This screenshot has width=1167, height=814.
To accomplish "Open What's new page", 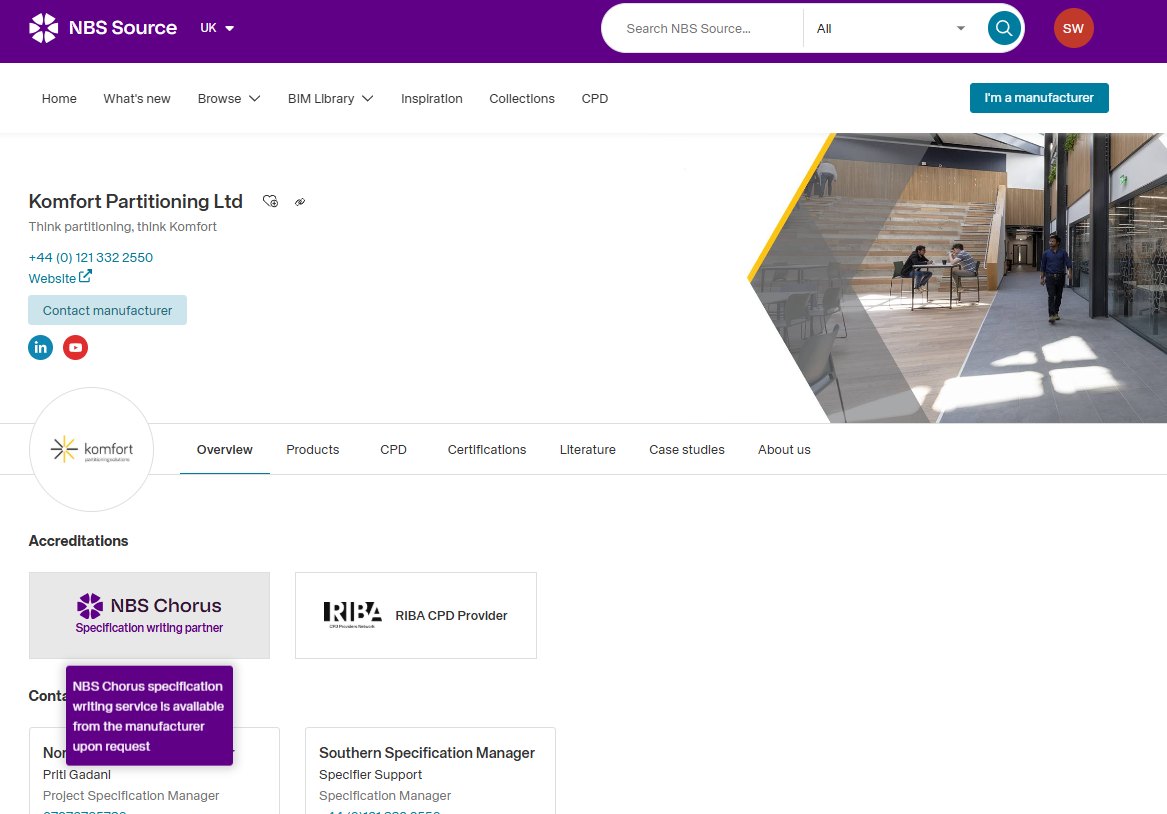I will (137, 99).
